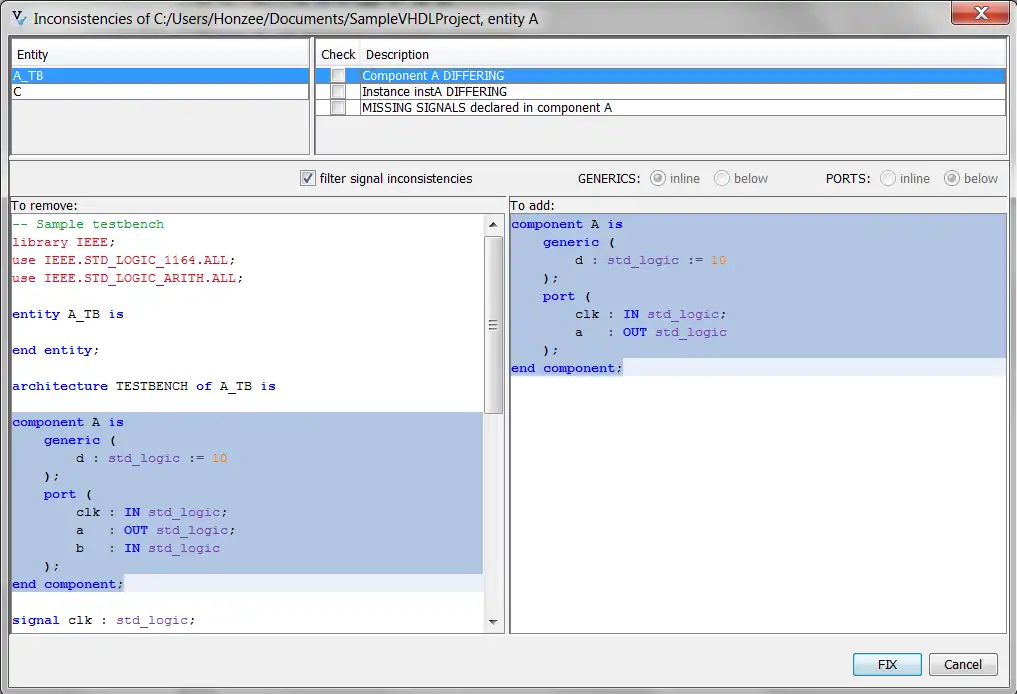Click the app icon in title bar
Viewport: 1017px width, 694px height.
(18, 18)
